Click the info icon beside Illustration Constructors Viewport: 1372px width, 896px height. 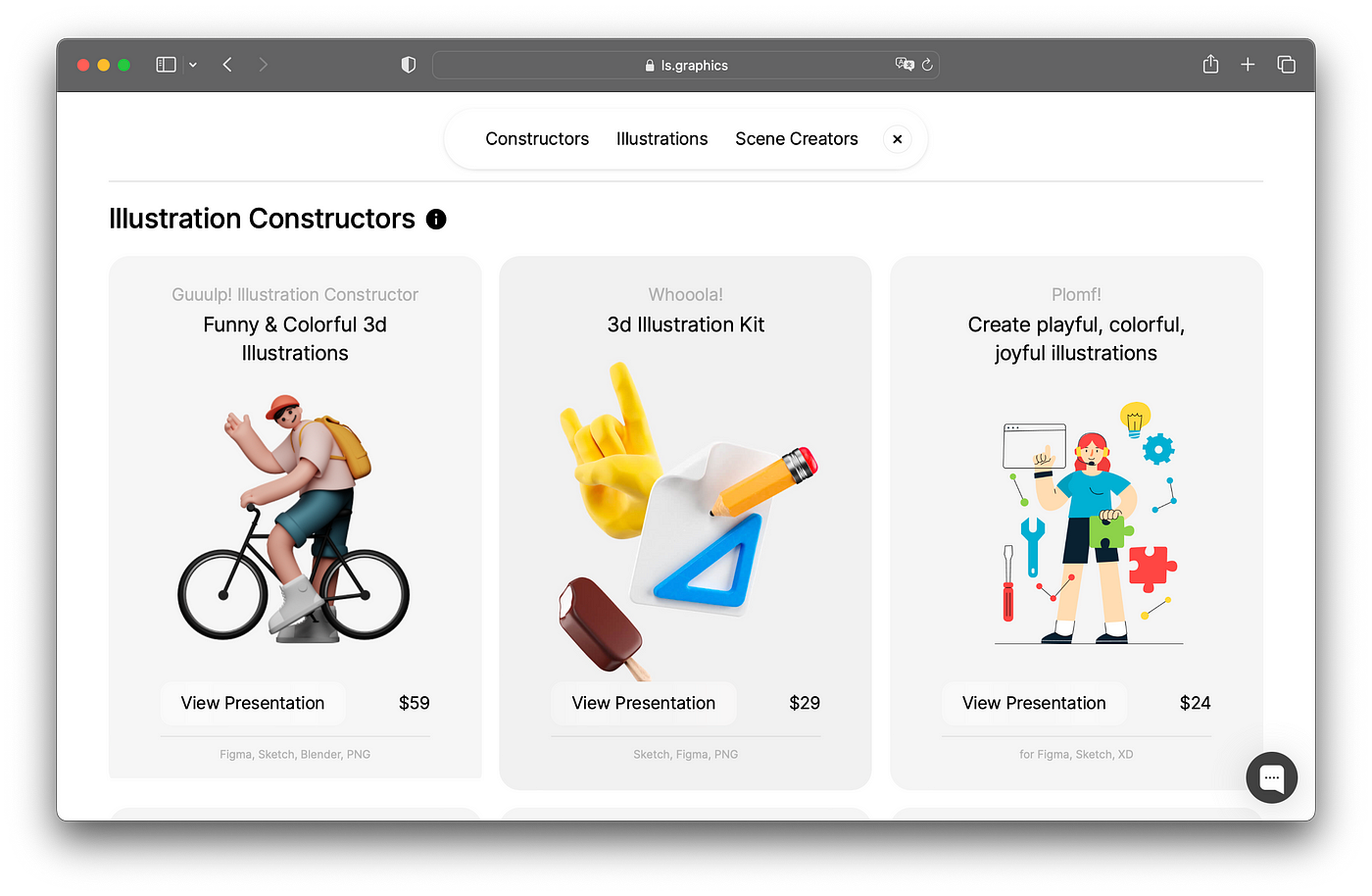coord(436,220)
